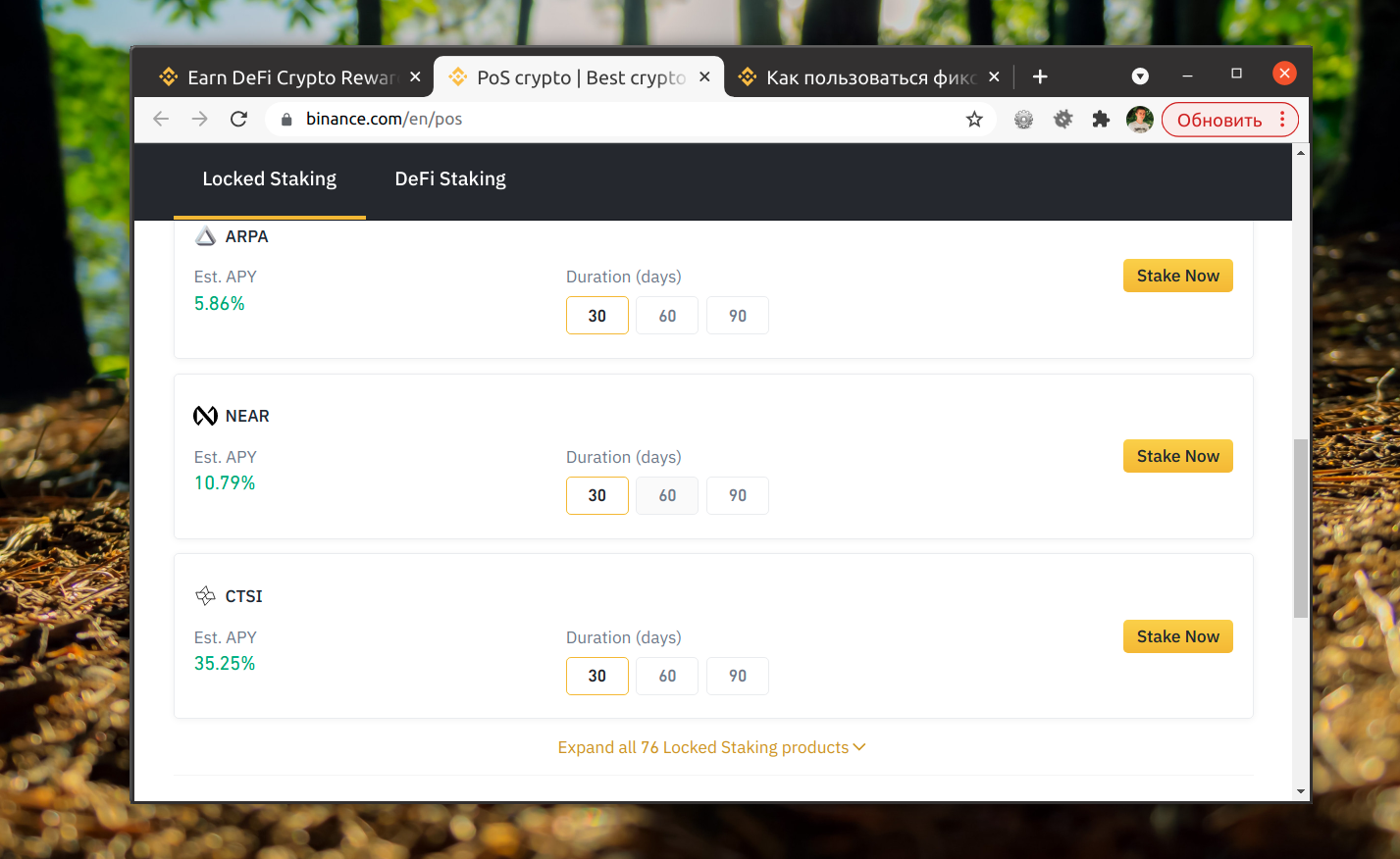Select 30 days duration for NEAR
Screen dimensions: 1400x859
pos(597,495)
